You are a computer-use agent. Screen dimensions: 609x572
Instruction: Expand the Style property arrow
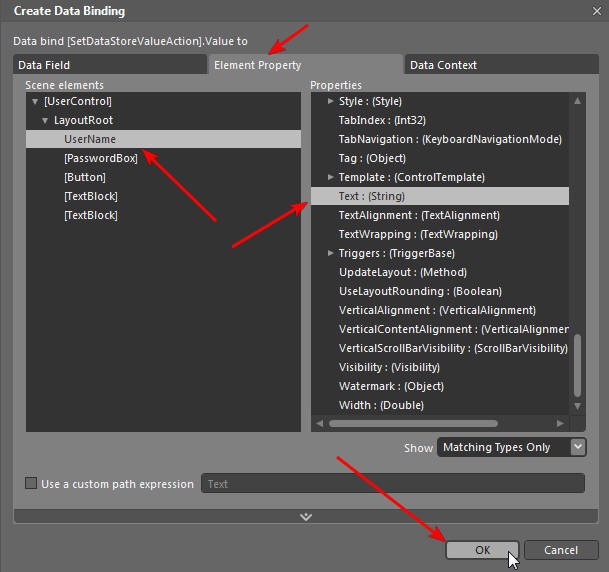point(331,101)
